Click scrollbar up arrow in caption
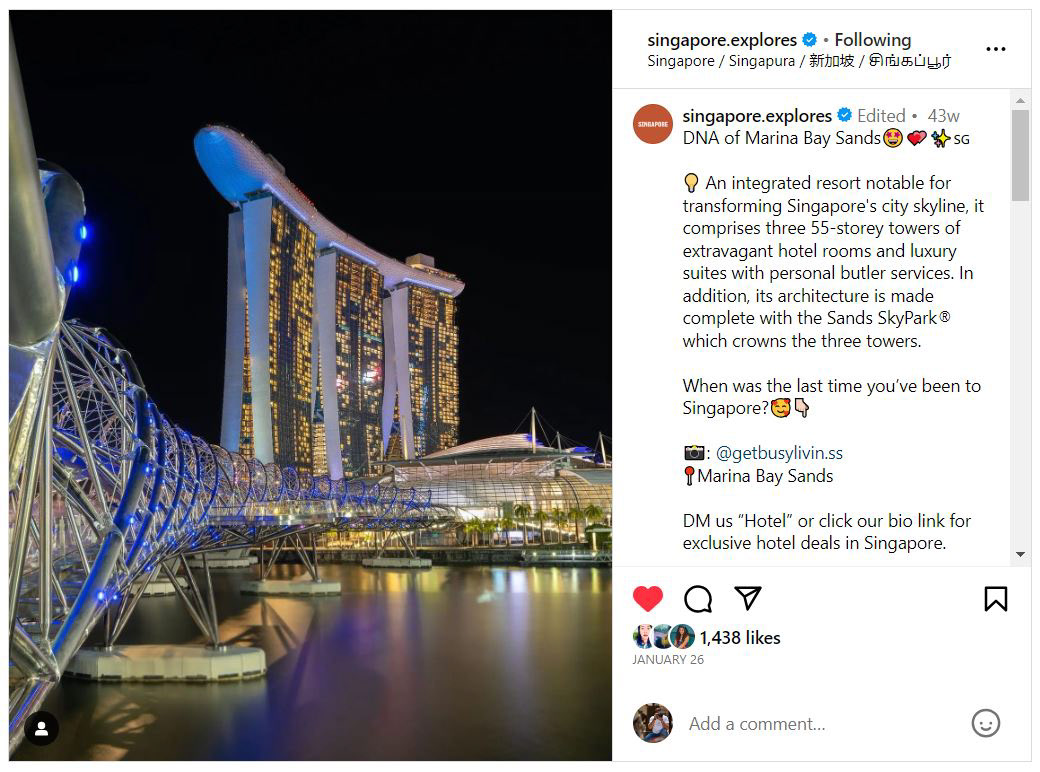Image resolution: width=1040 pixels, height=772 pixels. 1020,100
